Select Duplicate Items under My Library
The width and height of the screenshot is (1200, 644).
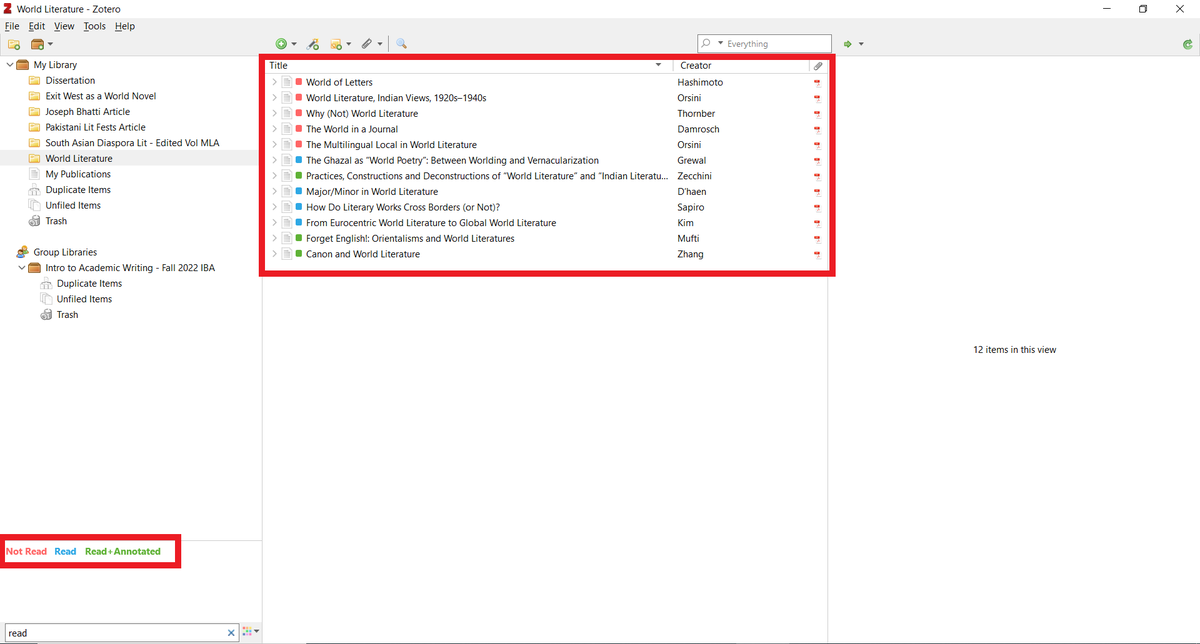click(78, 190)
